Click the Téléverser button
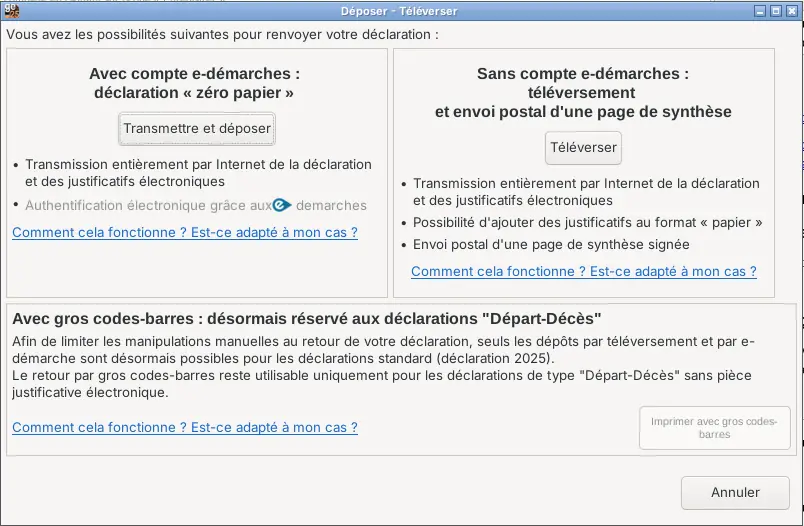Screen dimensions: 804x526 coord(583,148)
